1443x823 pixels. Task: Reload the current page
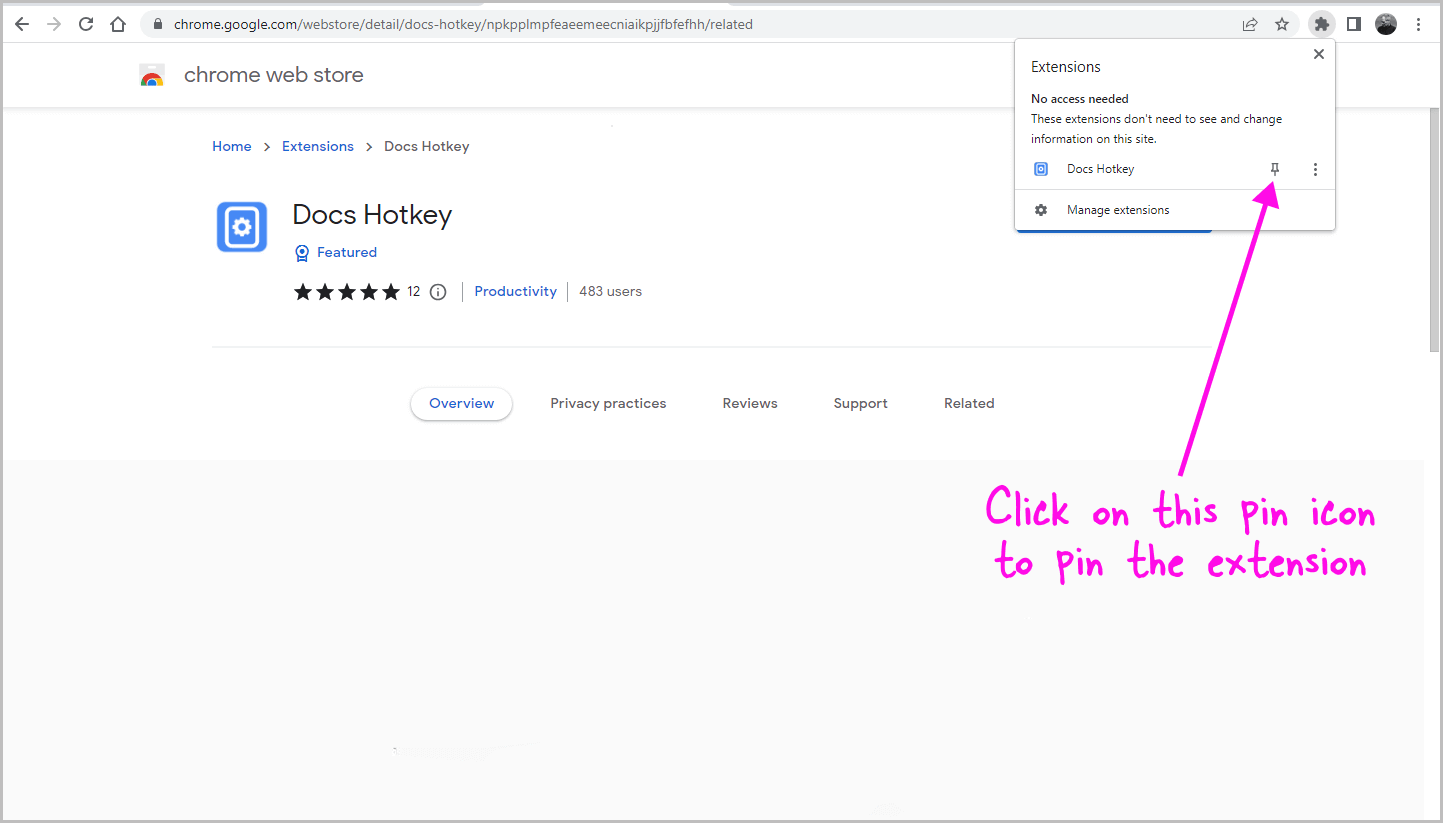point(85,23)
